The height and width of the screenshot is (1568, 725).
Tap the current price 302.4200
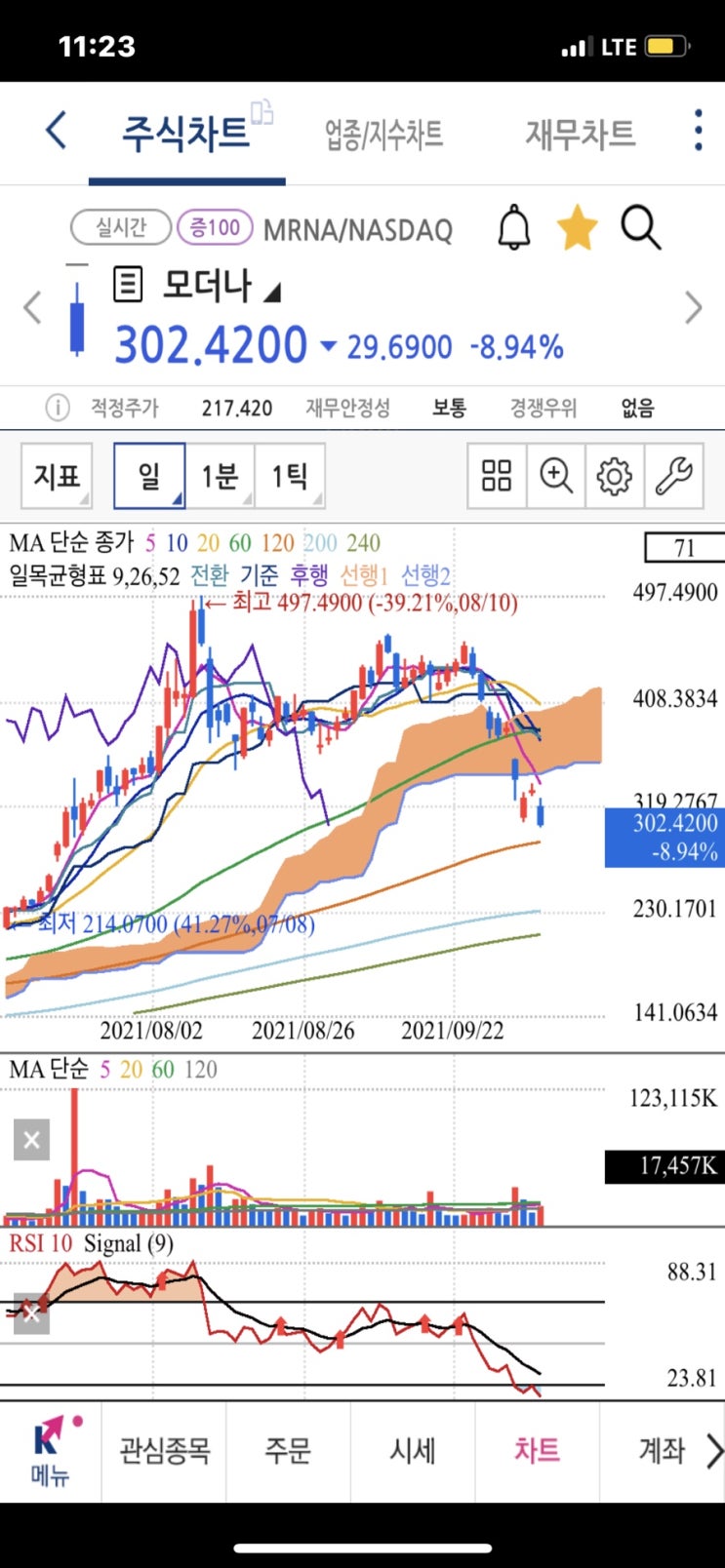tap(212, 344)
